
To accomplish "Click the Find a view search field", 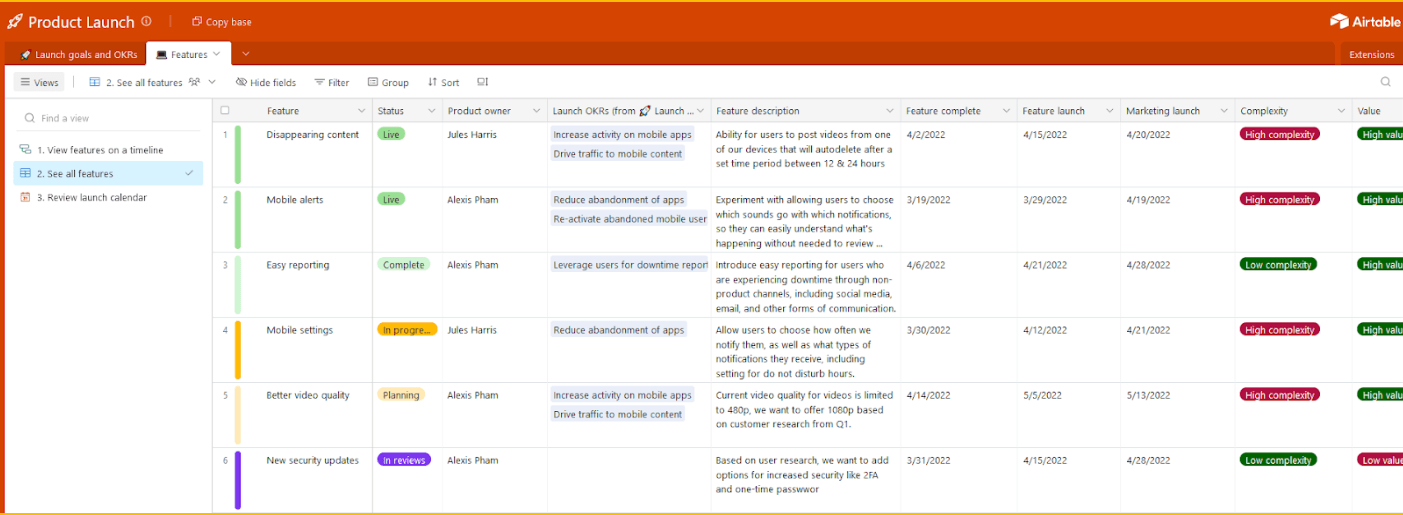I will point(110,118).
